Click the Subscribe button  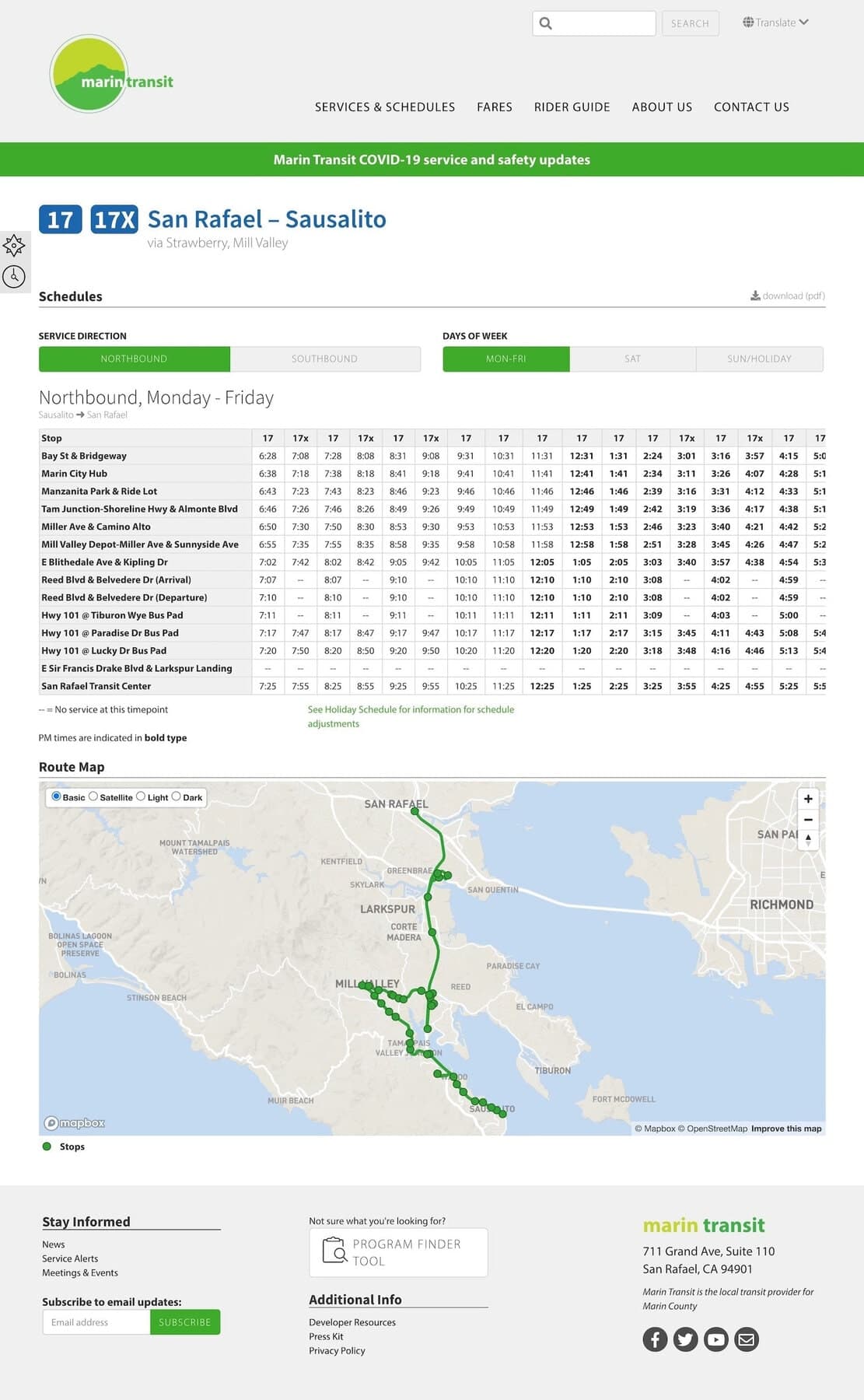(x=185, y=1322)
